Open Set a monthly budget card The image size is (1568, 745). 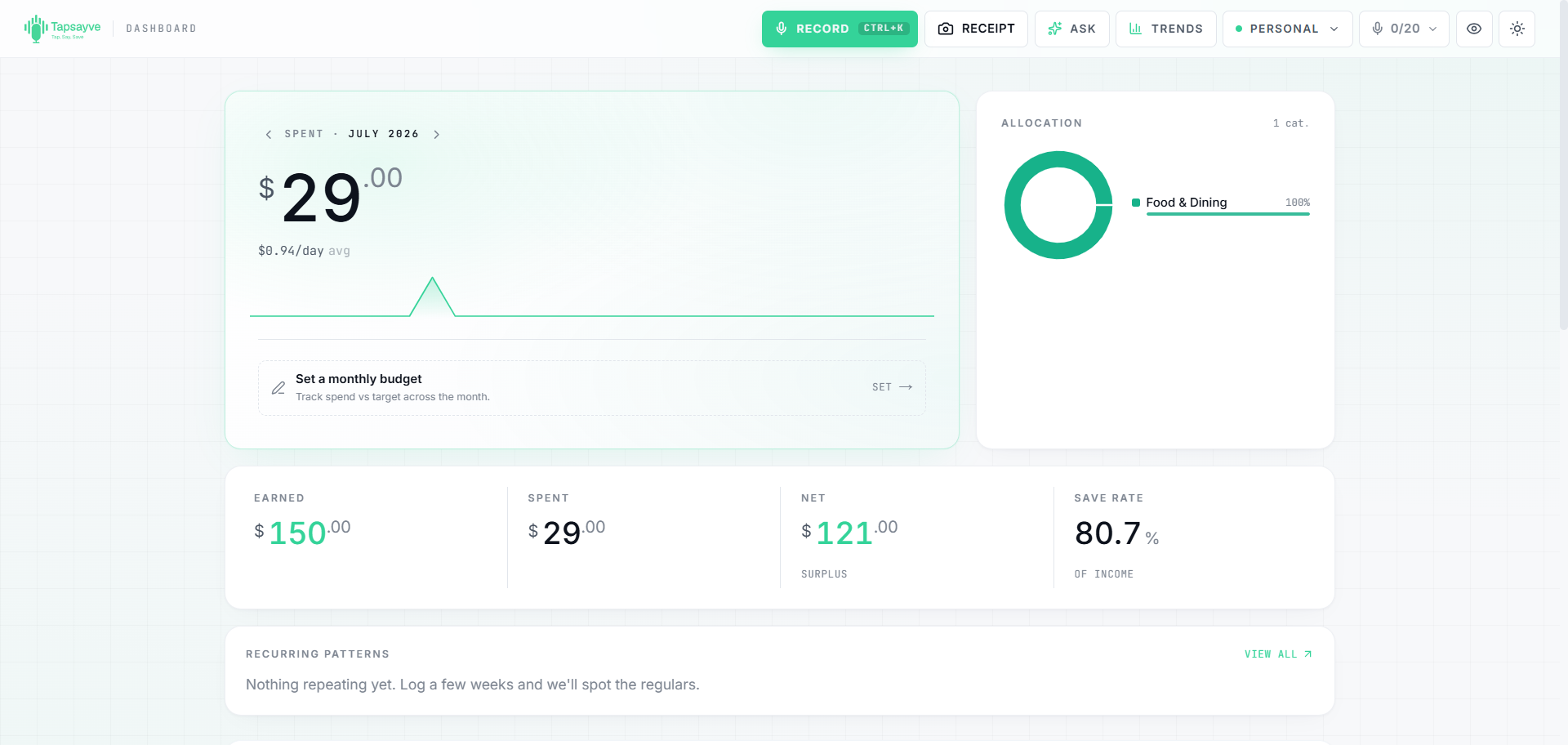coord(592,388)
